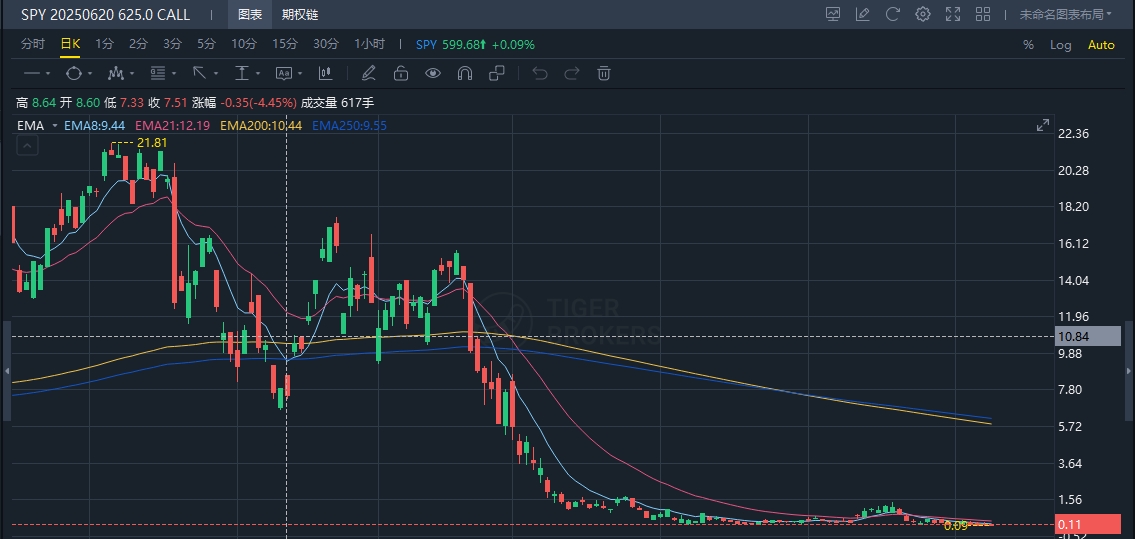
Task: Toggle the Auto axis scale
Action: coord(1101,45)
